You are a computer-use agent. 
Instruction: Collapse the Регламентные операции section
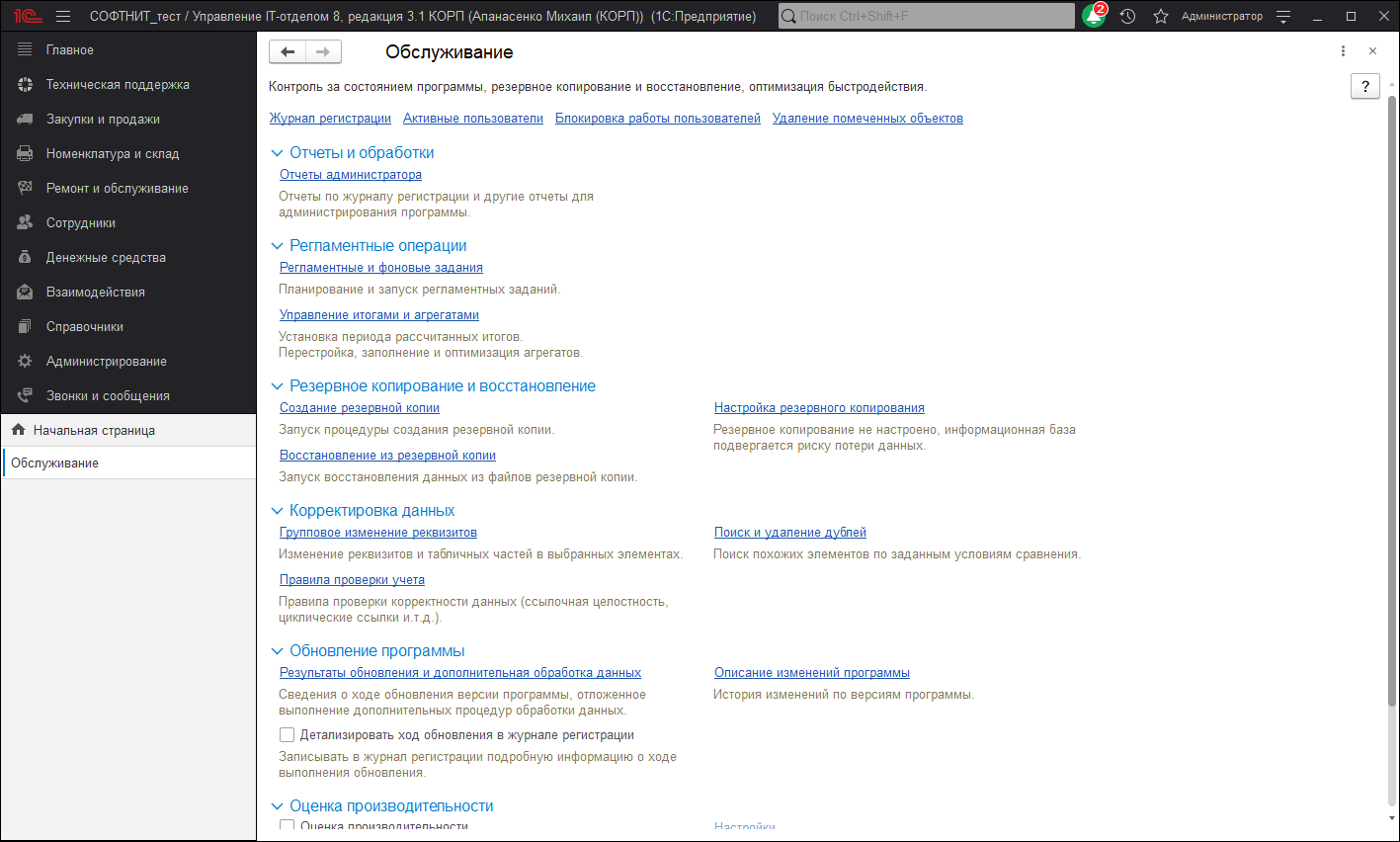point(277,246)
